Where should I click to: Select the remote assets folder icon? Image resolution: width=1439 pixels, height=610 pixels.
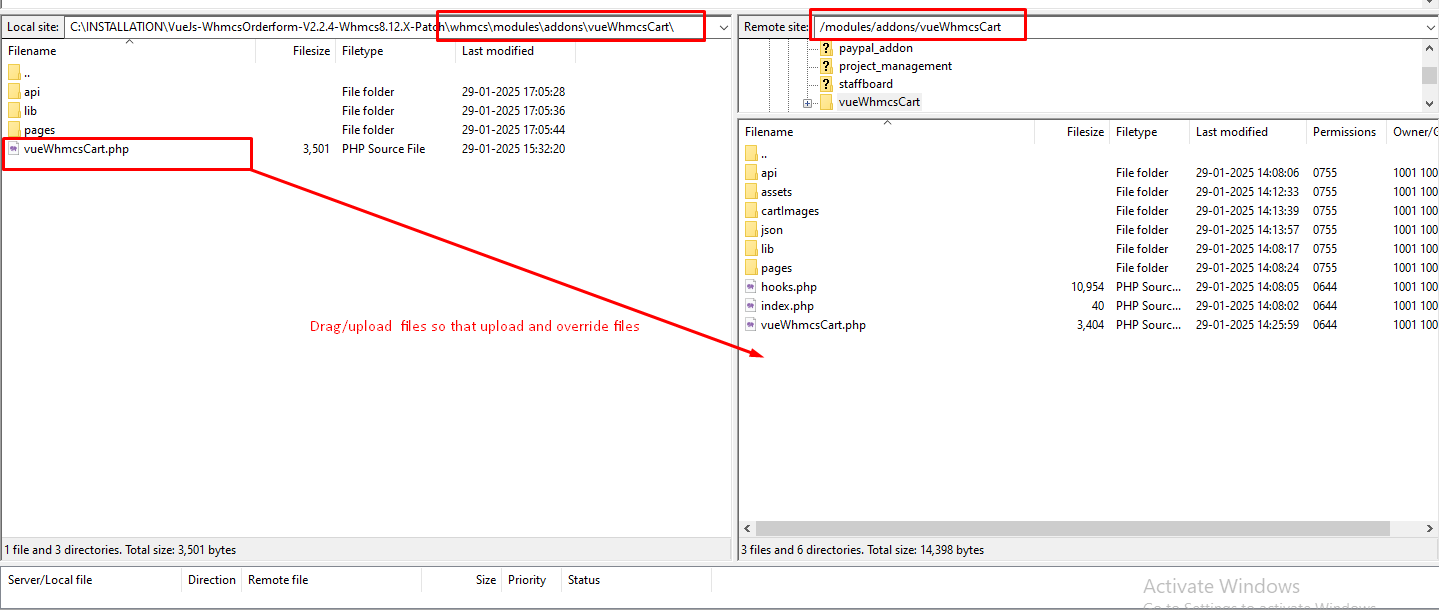(751, 192)
